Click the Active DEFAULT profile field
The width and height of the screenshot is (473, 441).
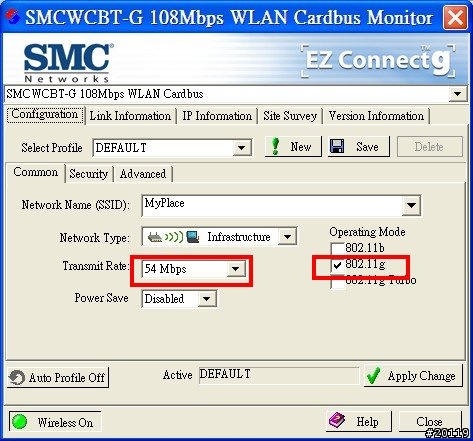click(279, 376)
